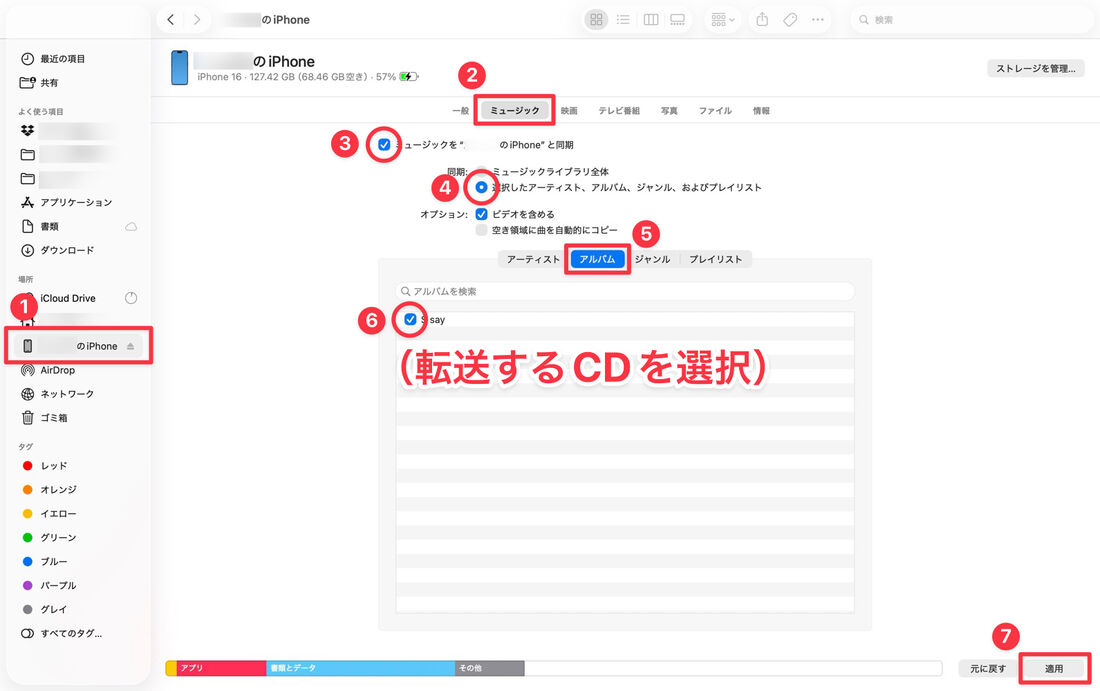This screenshot has width=1100, height=691.
Task: Open Documents (書類) in sidebar
Action: 49,226
